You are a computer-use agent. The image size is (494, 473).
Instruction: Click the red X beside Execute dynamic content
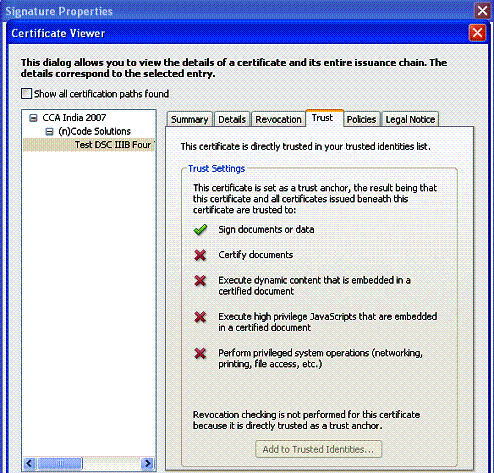point(200,281)
